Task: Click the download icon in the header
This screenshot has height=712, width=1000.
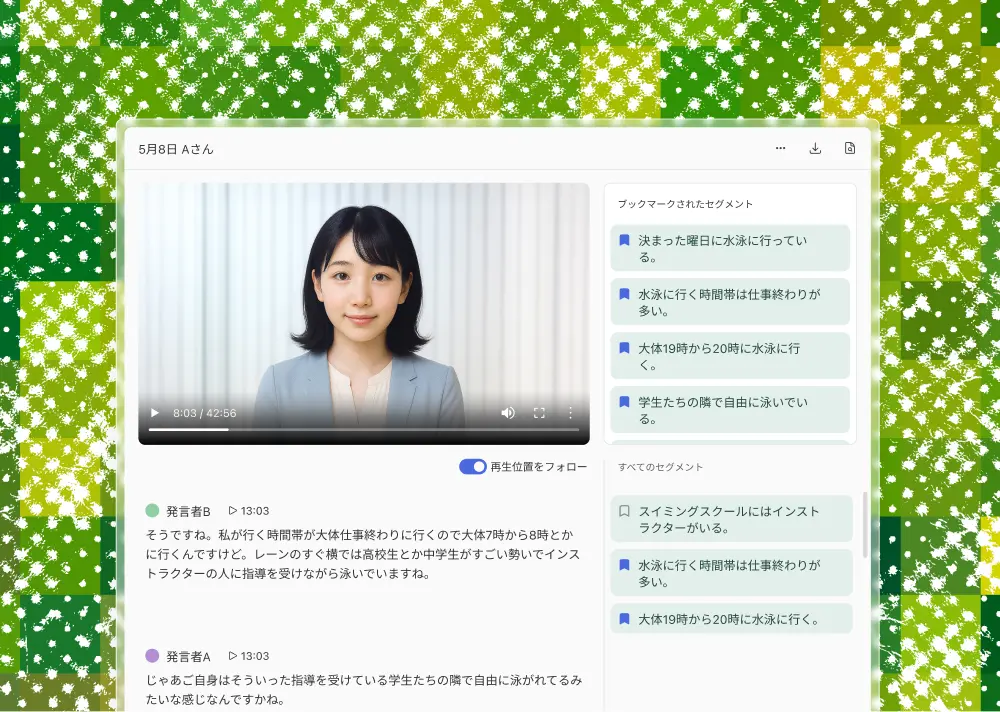Action: pos(815,148)
